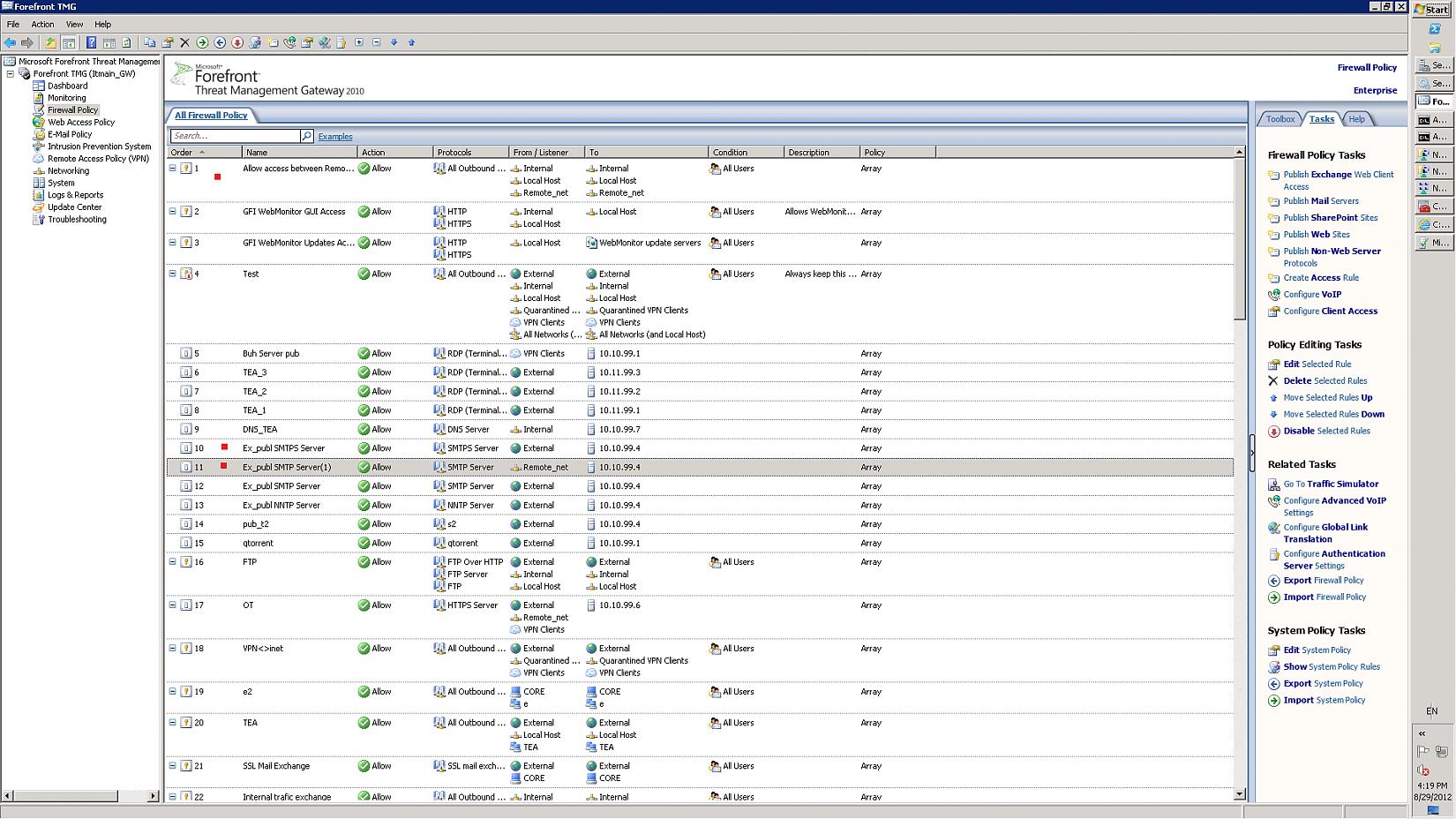Collapse rule 4 Test row
This screenshot has width=1456, height=819.
[x=173, y=274]
